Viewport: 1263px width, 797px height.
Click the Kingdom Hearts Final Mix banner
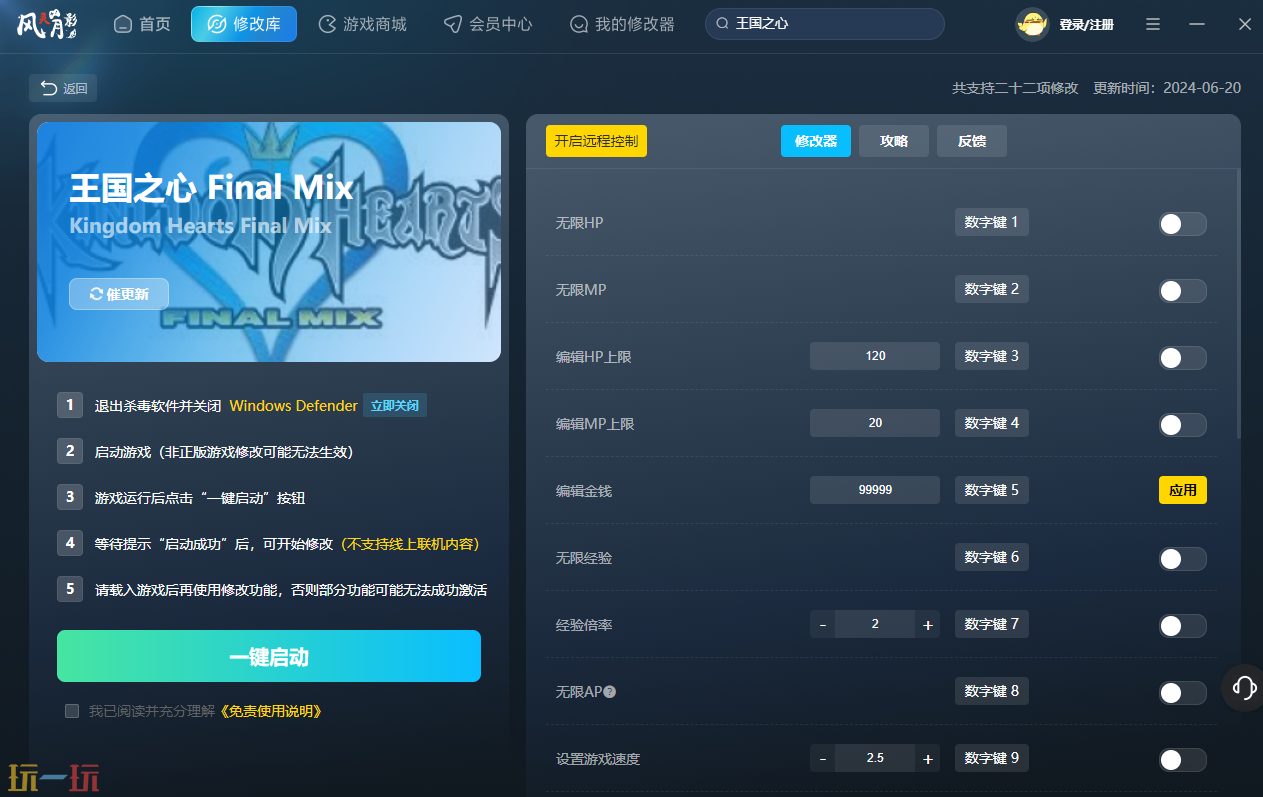(269, 242)
